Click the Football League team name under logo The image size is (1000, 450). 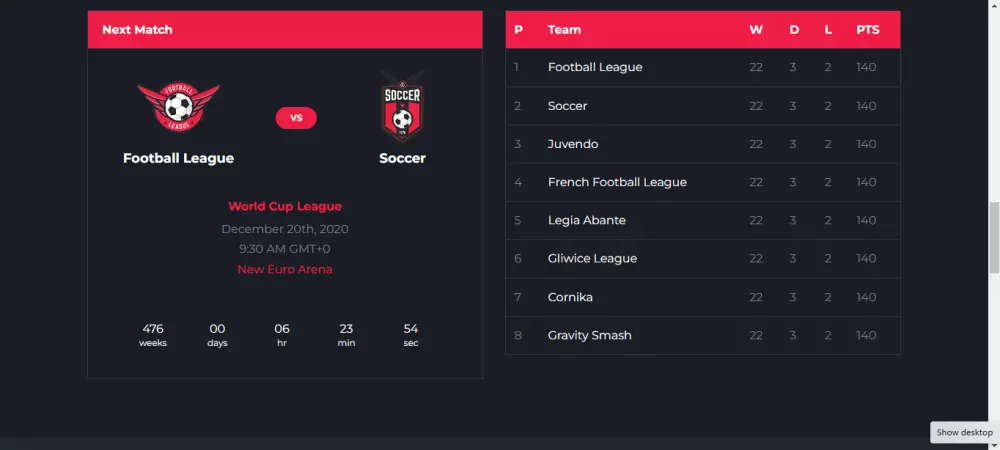pos(178,158)
